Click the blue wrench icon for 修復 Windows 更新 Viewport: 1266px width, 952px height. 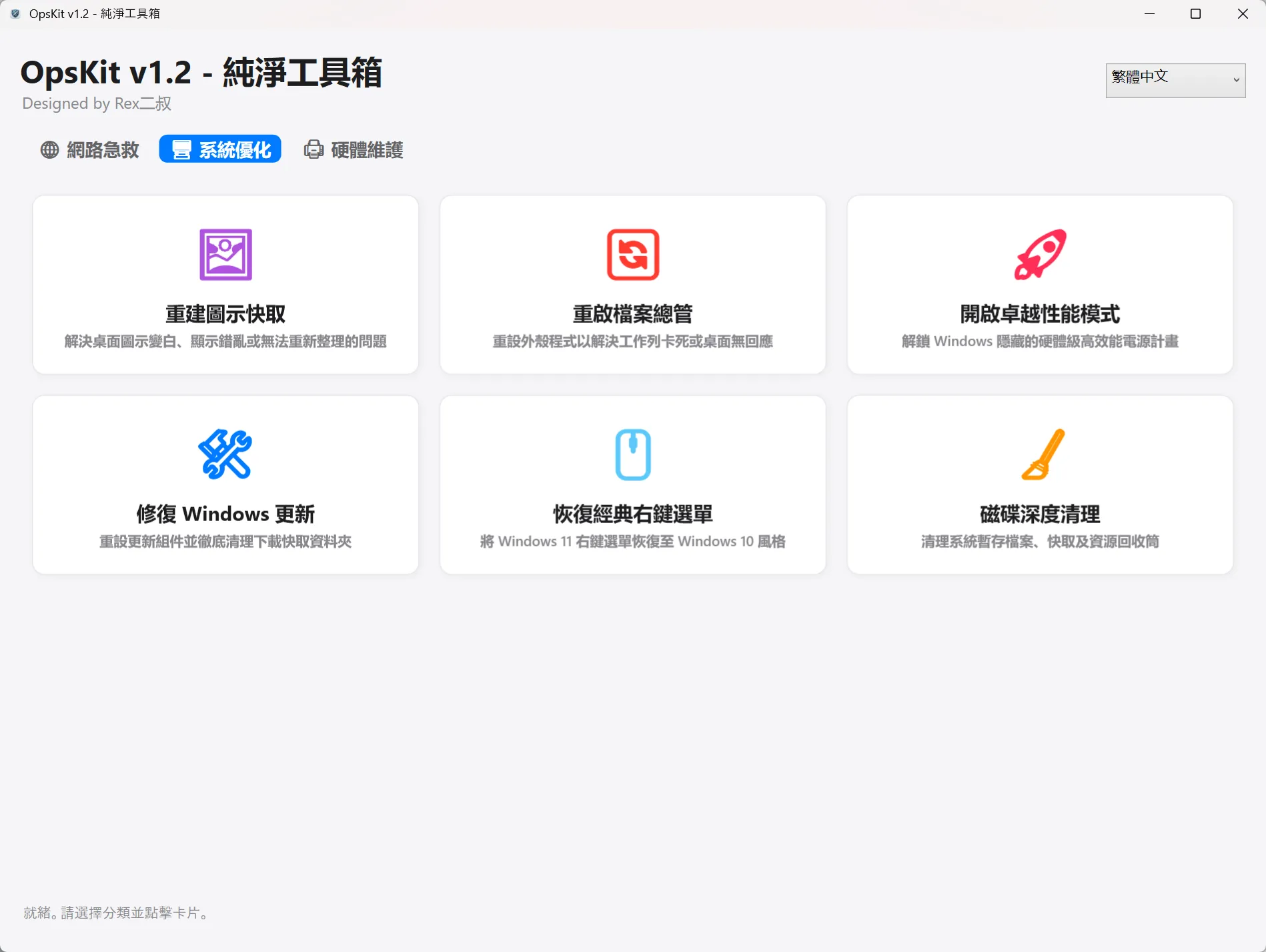[x=225, y=454]
